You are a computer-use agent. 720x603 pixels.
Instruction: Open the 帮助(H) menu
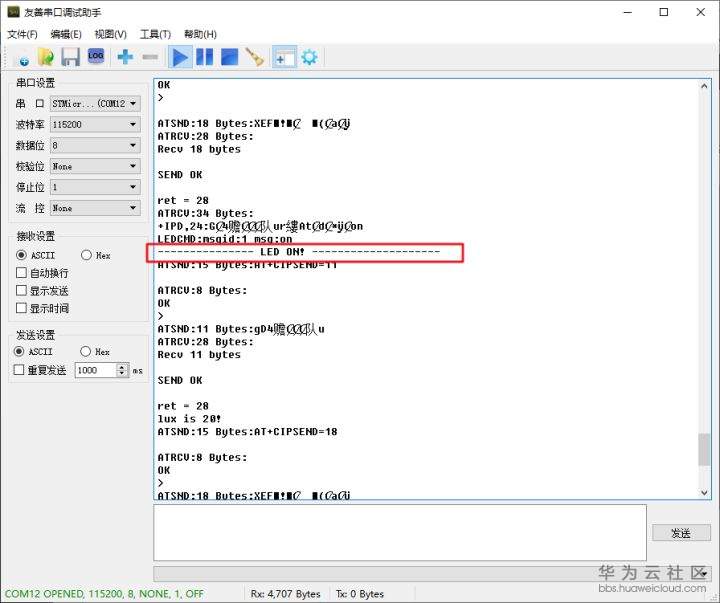[200, 34]
